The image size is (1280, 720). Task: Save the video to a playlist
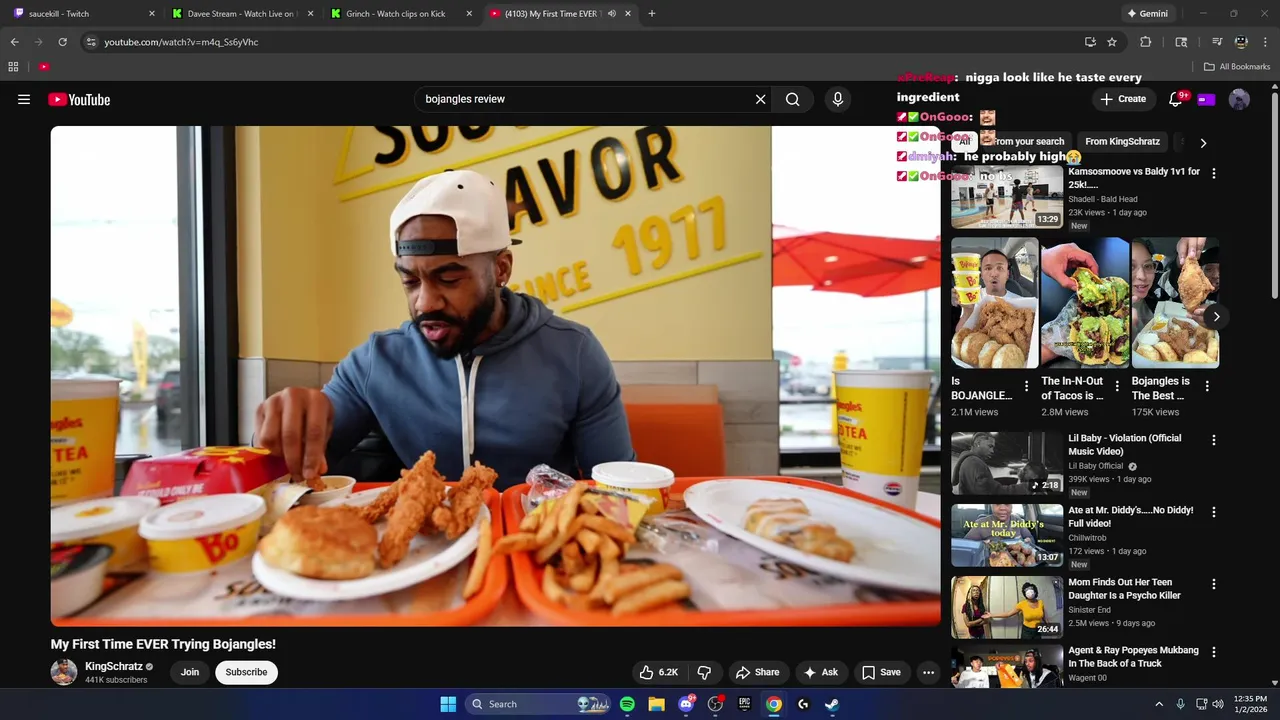coord(882,672)
